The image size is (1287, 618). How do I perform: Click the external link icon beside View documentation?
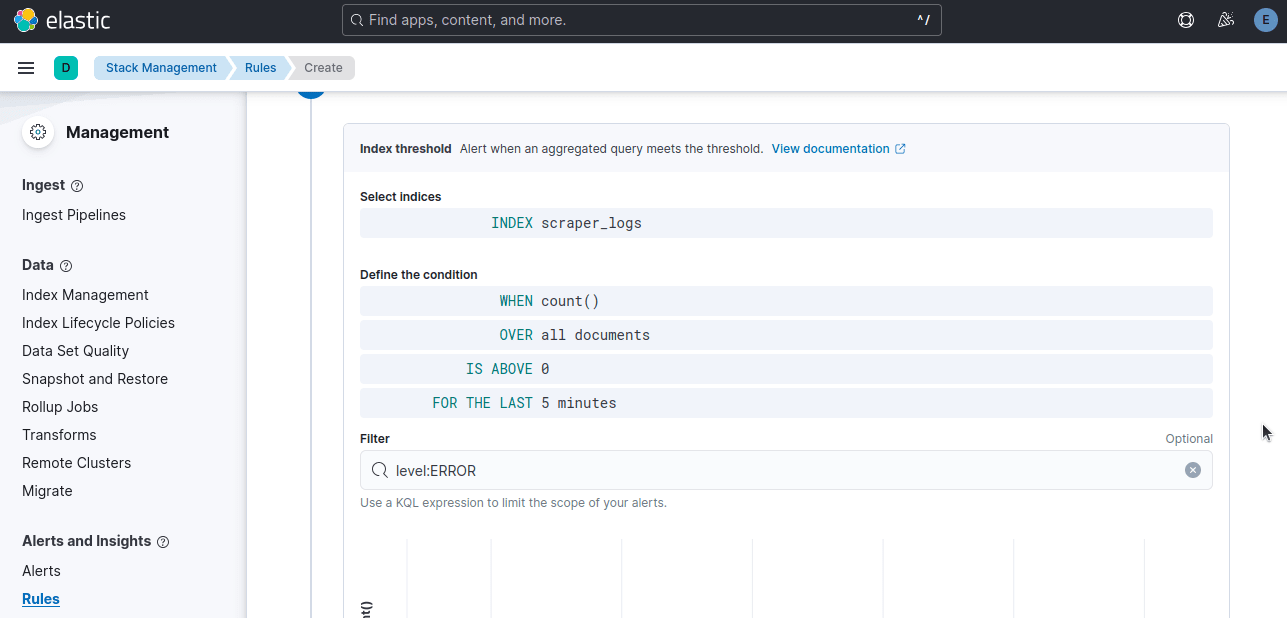tap(900, 149)
